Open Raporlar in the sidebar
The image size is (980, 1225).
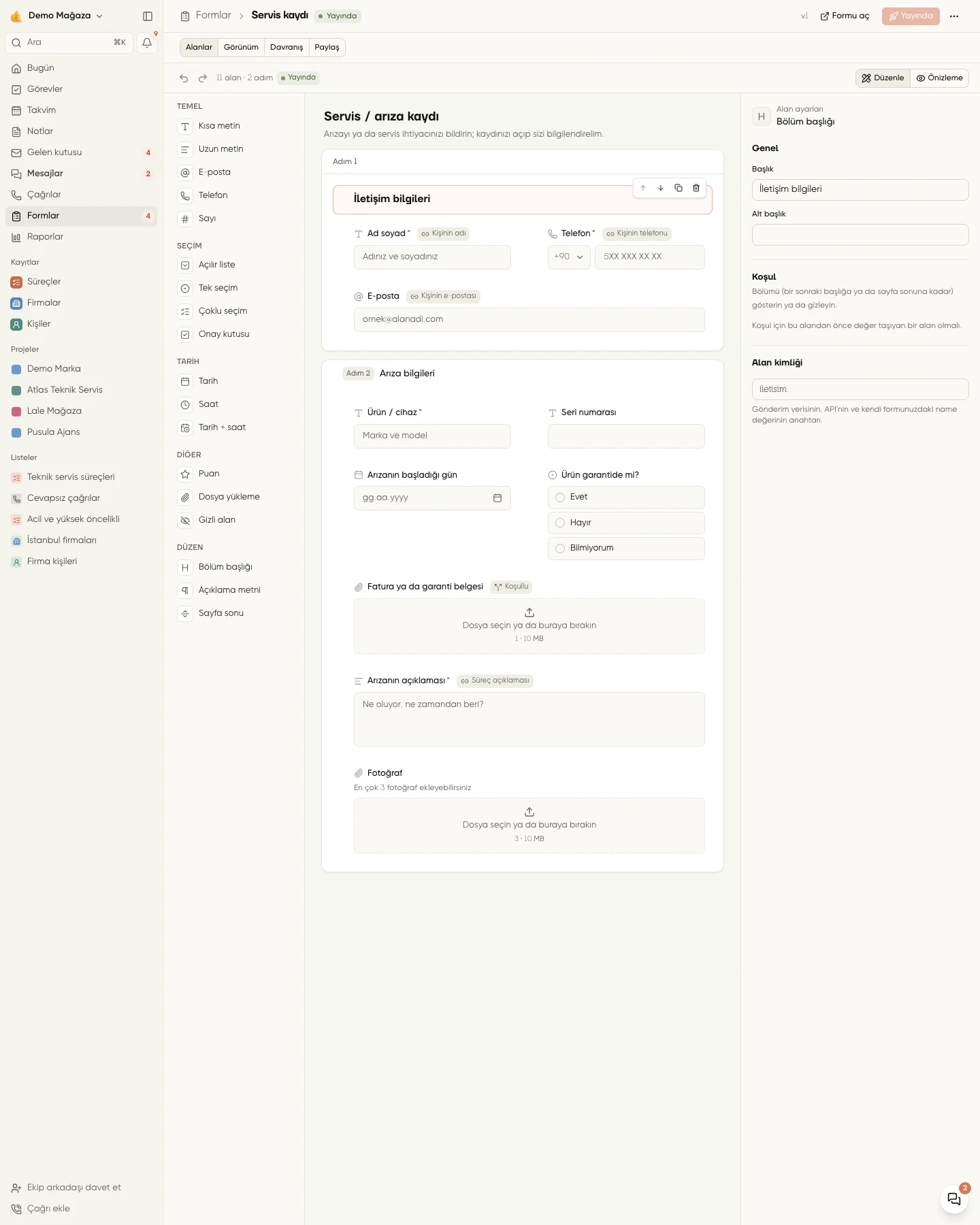[81, 237]
